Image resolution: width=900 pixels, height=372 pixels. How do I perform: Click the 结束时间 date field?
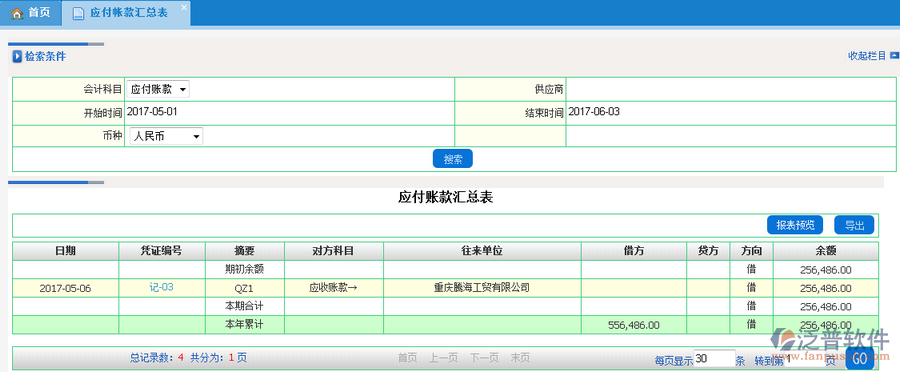pos(730,113)
